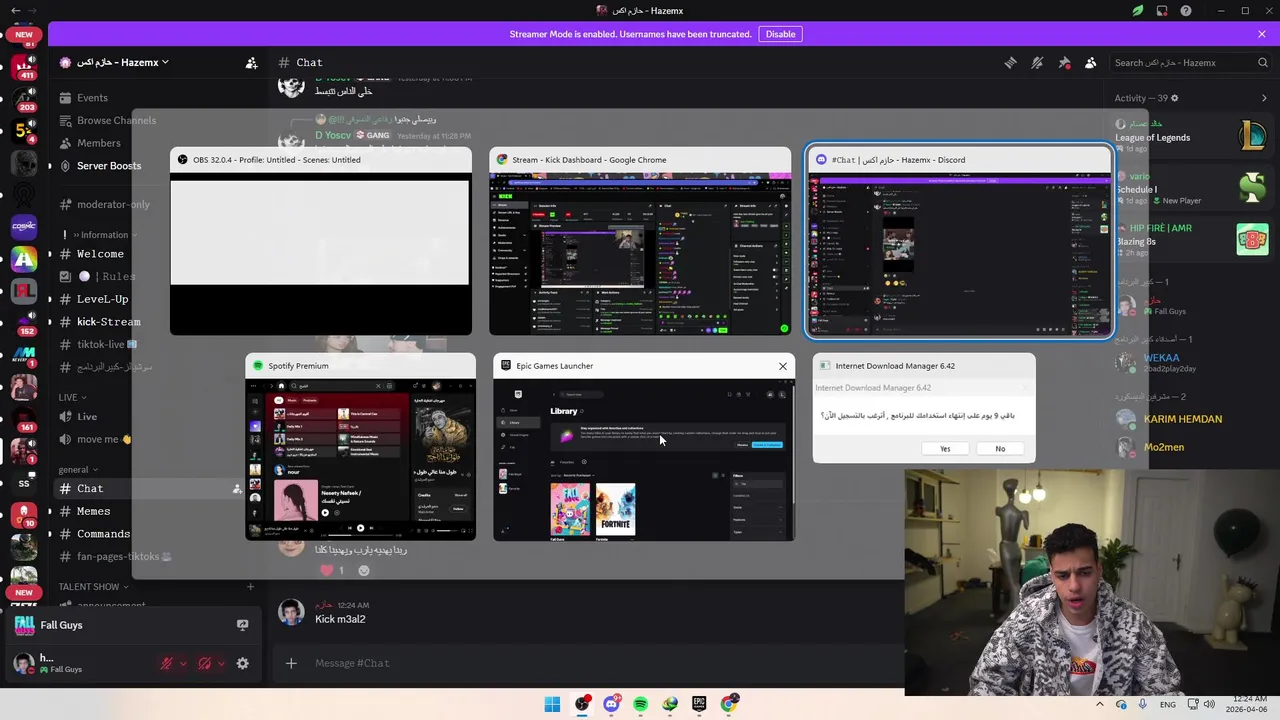The image size is (1280, 720).
Task: Toggle microphone mute in the user panel
Action: click(167, 663)
